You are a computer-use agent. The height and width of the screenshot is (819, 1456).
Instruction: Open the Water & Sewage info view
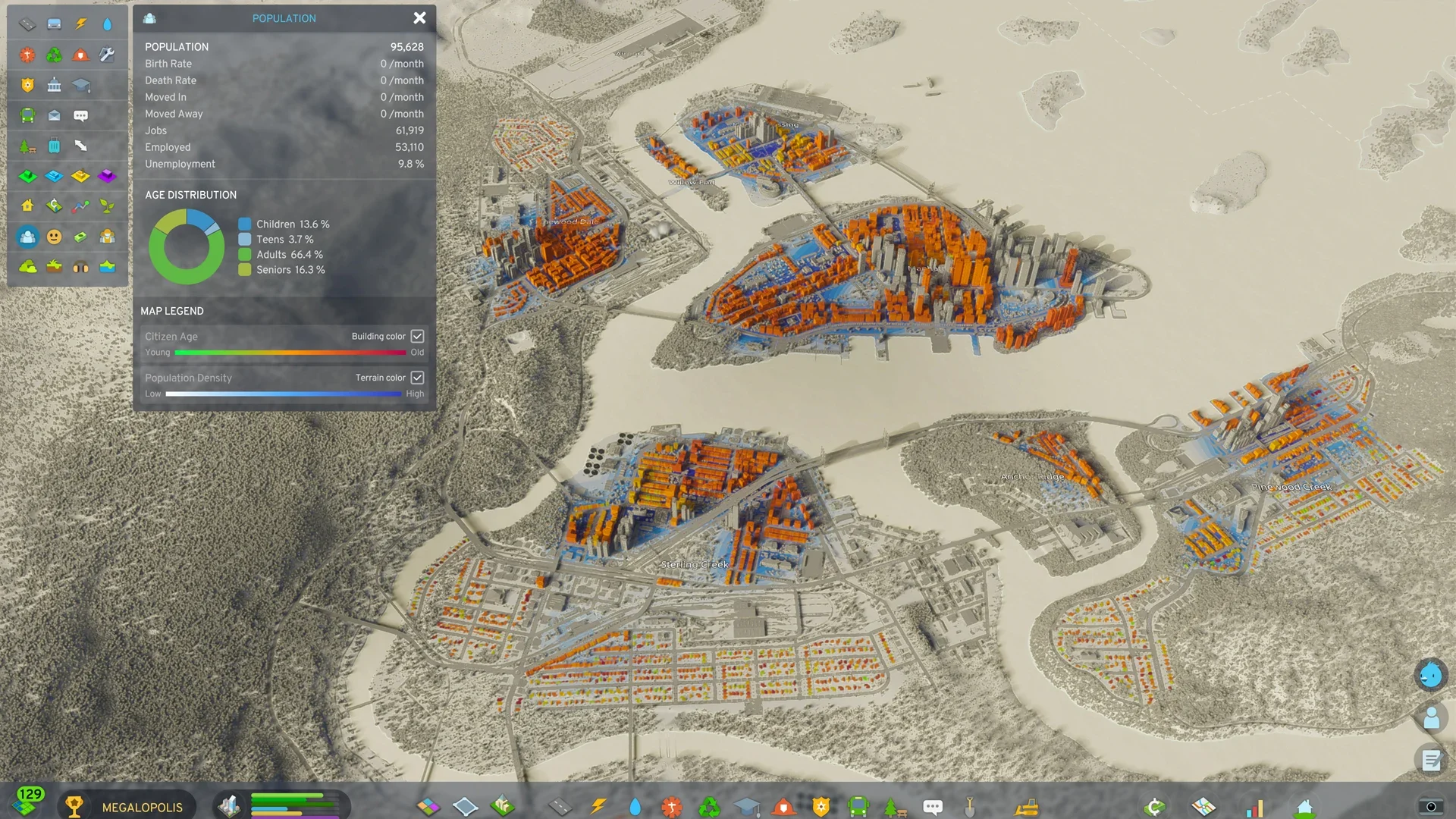click(x=107, y=24)
